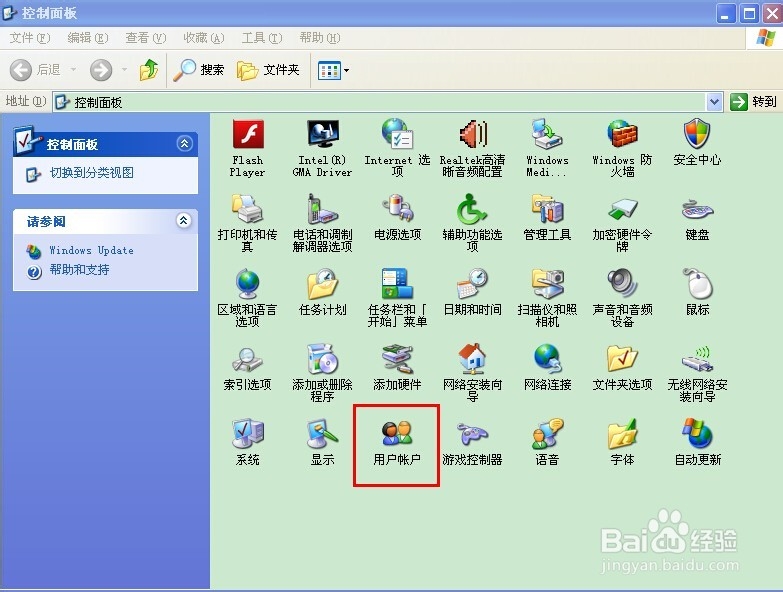Maximize the 控制面板 window
This screenshot has width=783, height=592.
point(750,13)
